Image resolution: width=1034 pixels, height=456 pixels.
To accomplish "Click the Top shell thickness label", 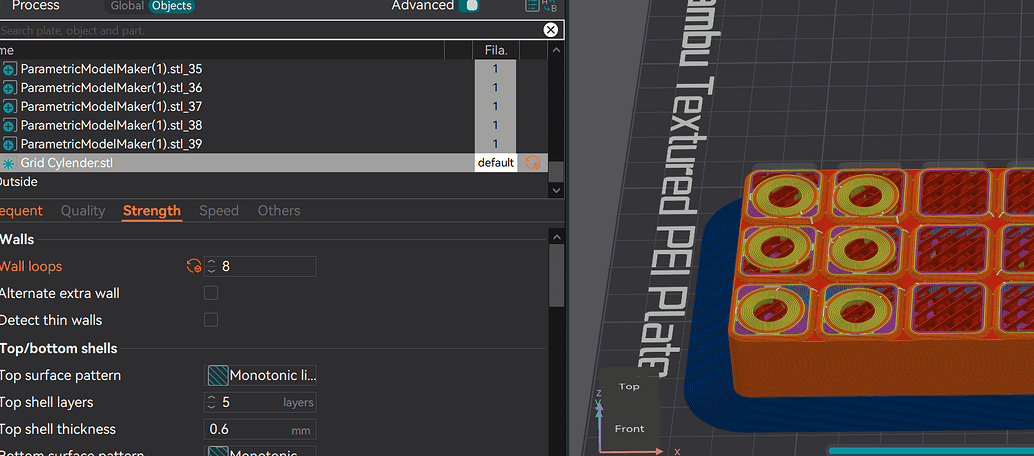I will [58, 429].
